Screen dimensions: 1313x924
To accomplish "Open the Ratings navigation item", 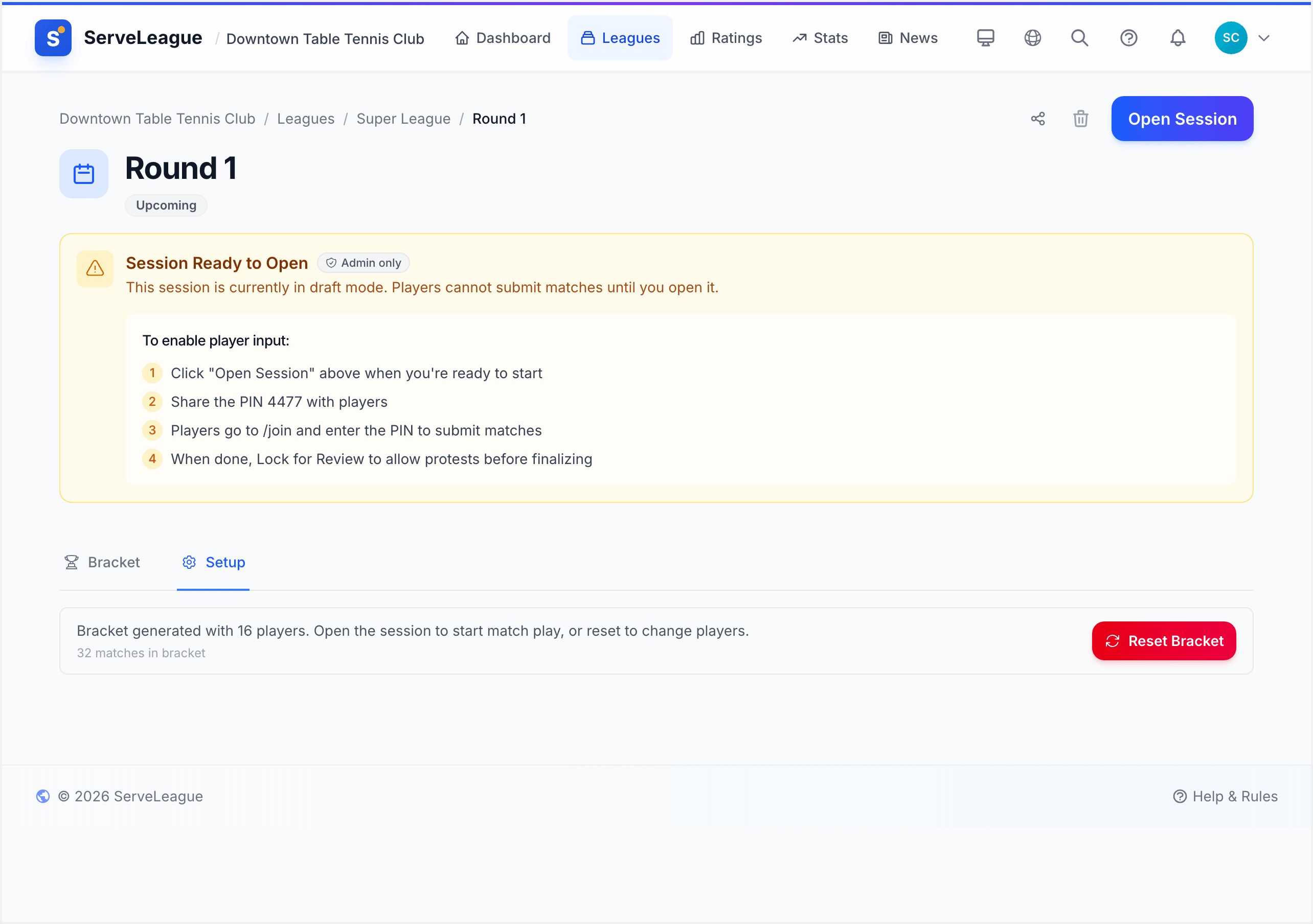I will pyautogui.click(x=726, y=38).
